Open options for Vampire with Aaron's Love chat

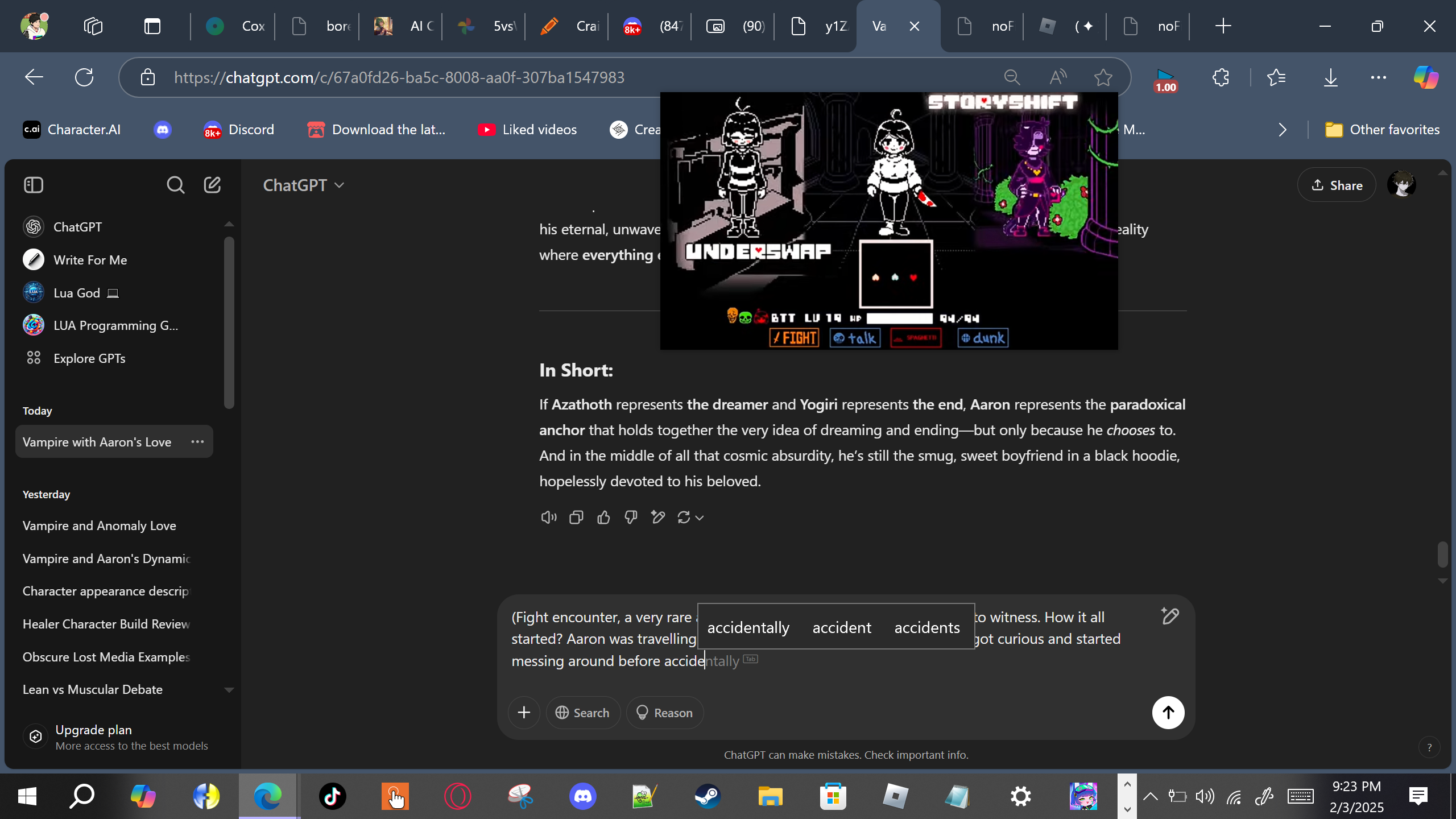(x=197, y=442)
